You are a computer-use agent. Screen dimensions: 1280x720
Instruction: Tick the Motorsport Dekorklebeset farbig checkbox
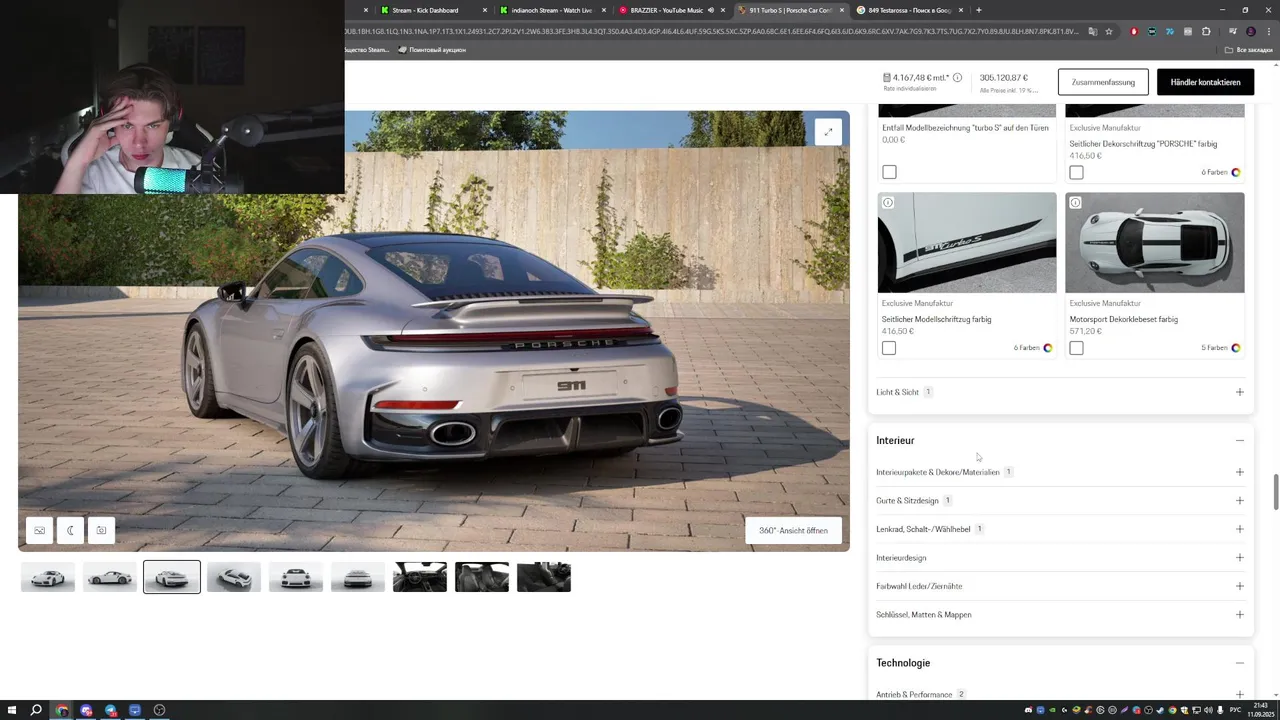[1076, 348]
